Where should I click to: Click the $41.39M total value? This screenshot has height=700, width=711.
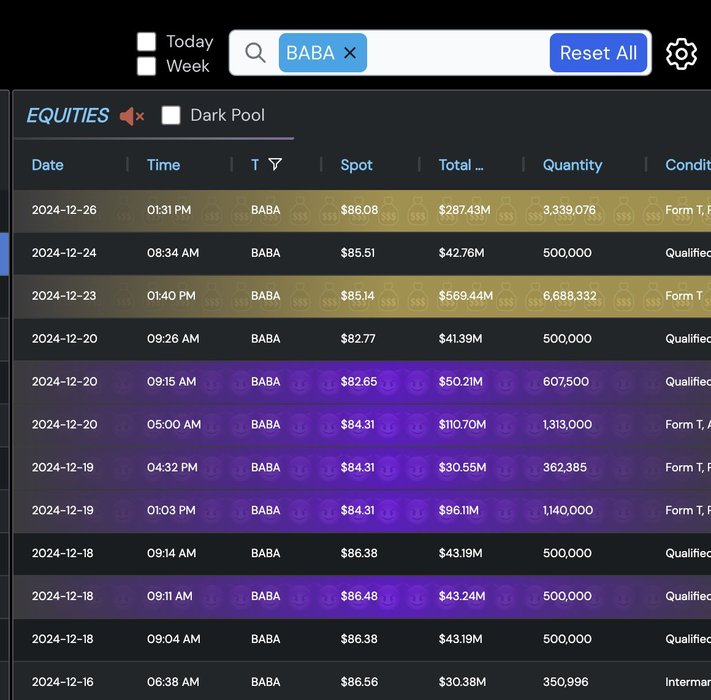(x=460, y=339)
